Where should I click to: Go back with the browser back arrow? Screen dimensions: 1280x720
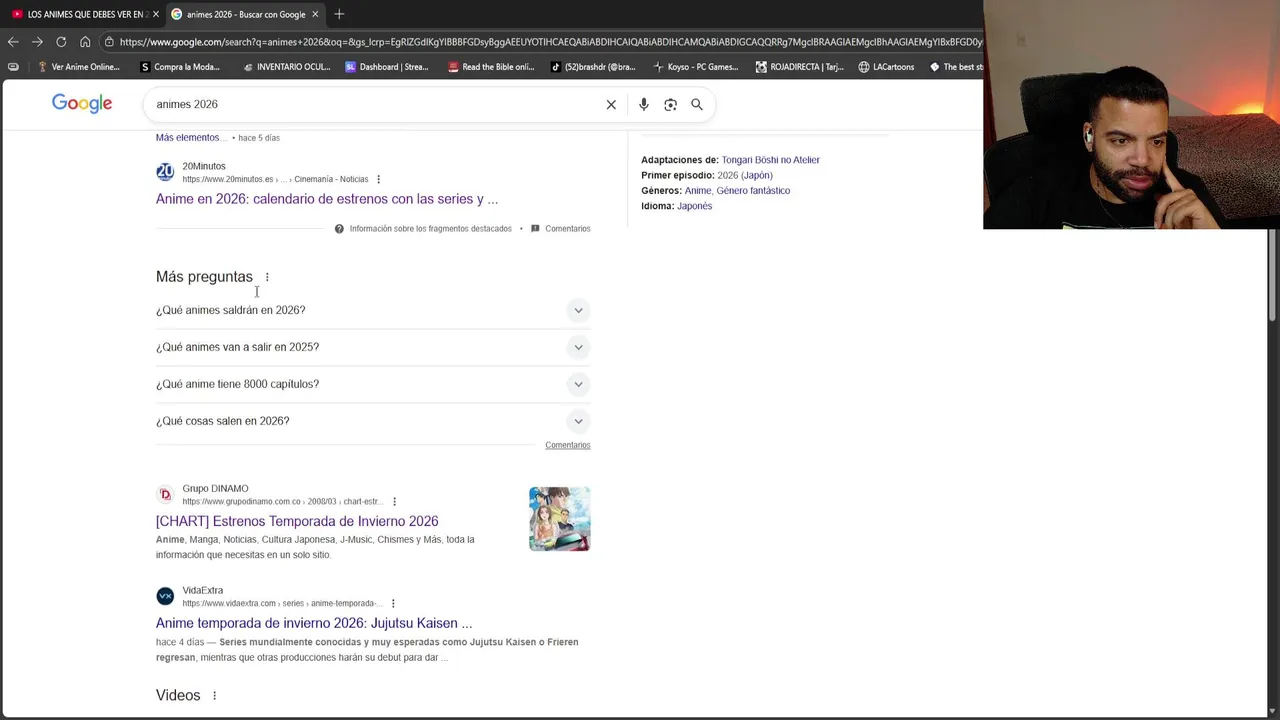pyautogui.click(x=13, y=42)
